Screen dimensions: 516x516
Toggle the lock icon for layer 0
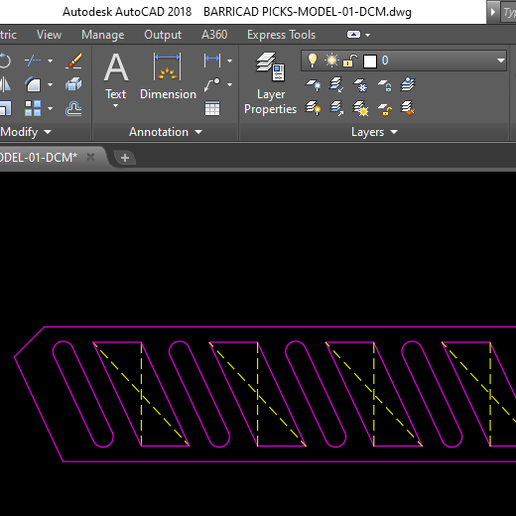click(350, 61)
